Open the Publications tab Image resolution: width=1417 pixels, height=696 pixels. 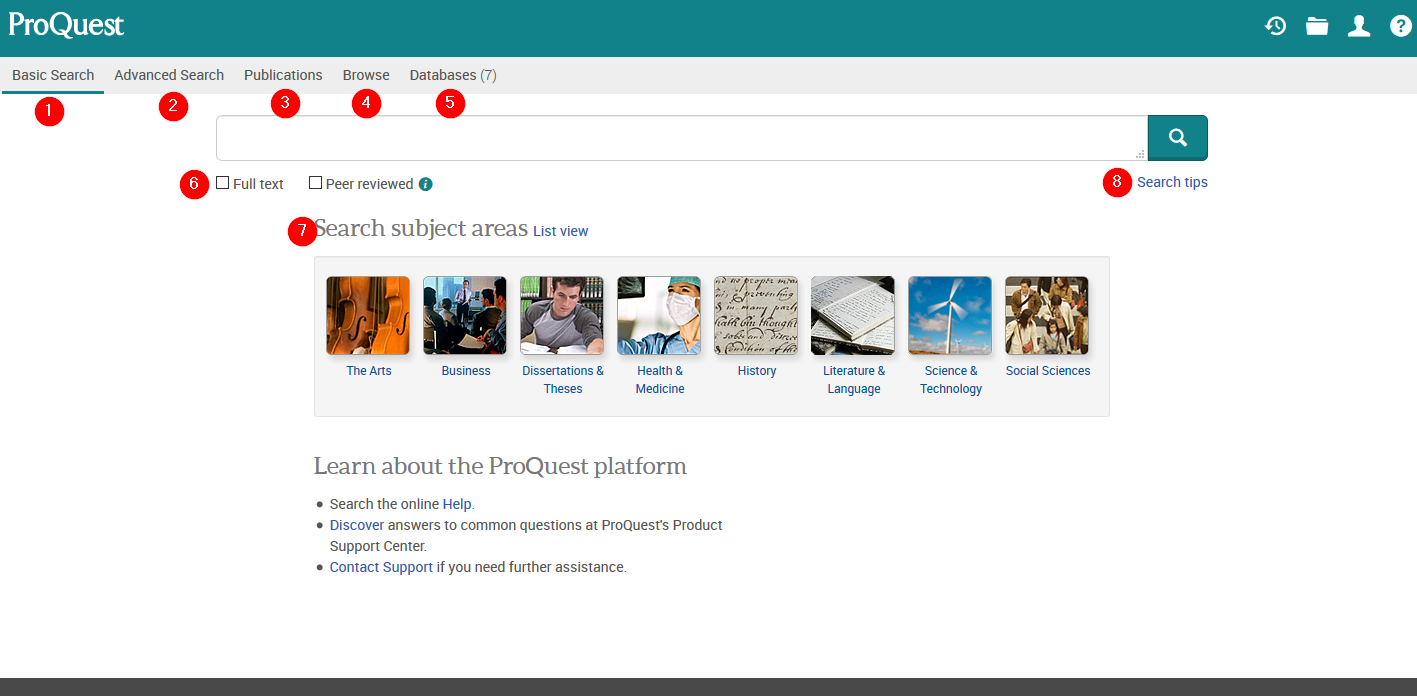pos(283,75)
